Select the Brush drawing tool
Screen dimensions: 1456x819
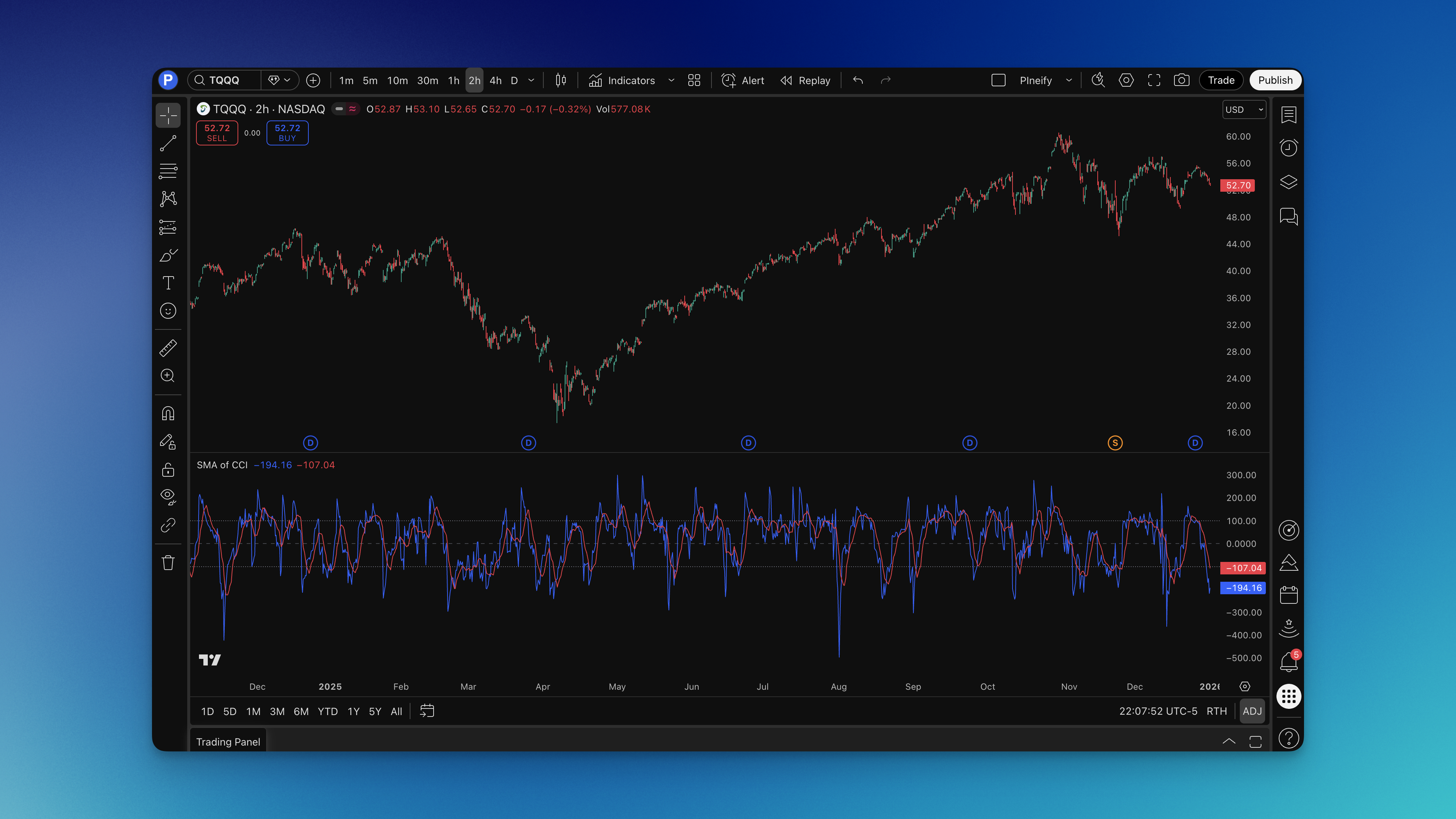coord(168,256)
